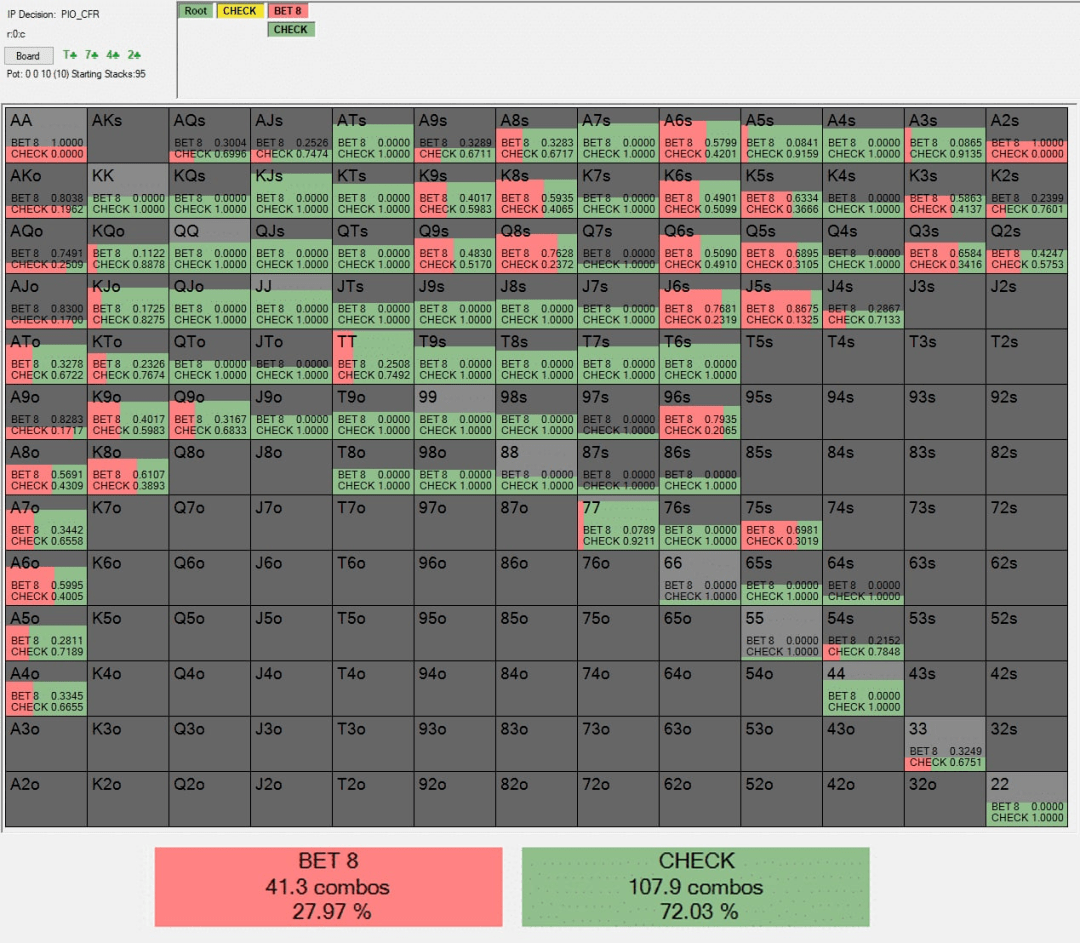This screenshot has height=943, width=1080.
Task: Select the J5s hand cell
Action: pyautogui.click(x=781, y=301)
